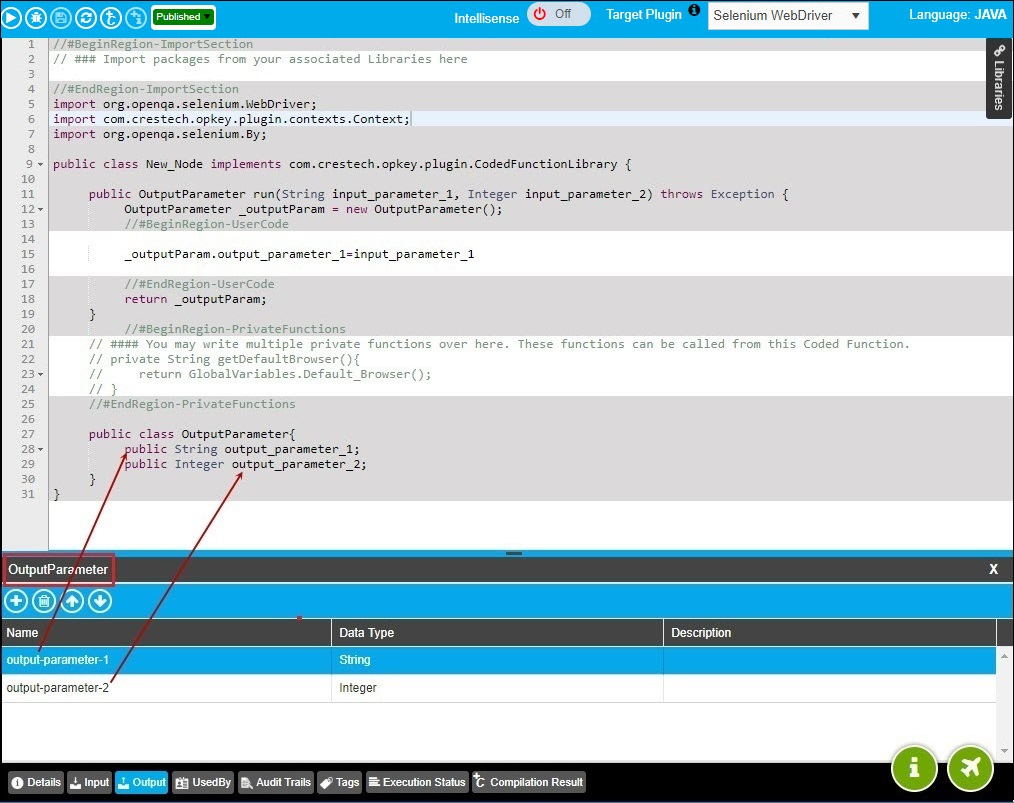Viewport: 1014px width, 803px height.
Task: Place cursor on the Context import line
Action: (x=232, y=119)
